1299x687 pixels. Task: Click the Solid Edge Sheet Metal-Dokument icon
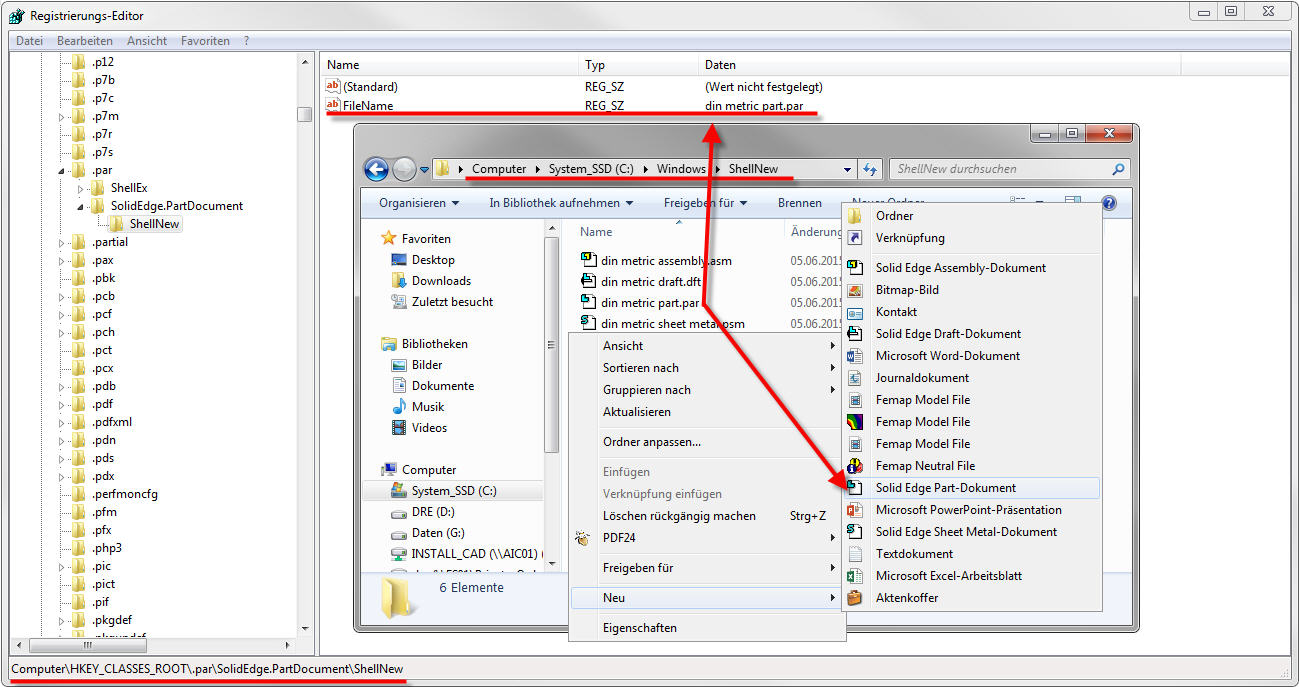(855, 532)
